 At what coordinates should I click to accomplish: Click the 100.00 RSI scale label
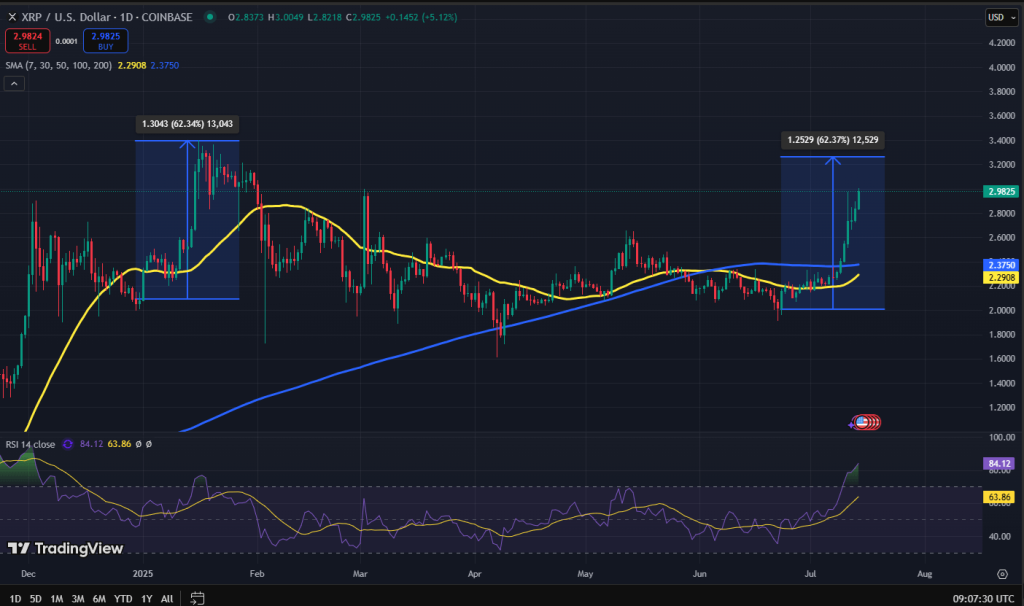tap(1002, 438)
